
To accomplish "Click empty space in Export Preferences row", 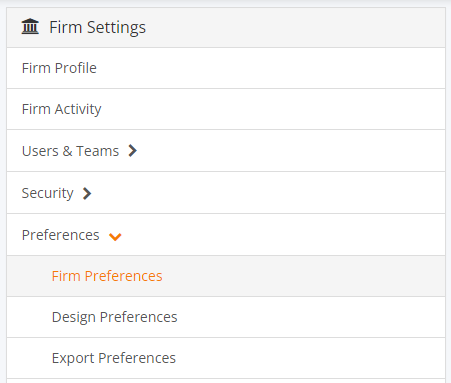I will coord(310,358).
